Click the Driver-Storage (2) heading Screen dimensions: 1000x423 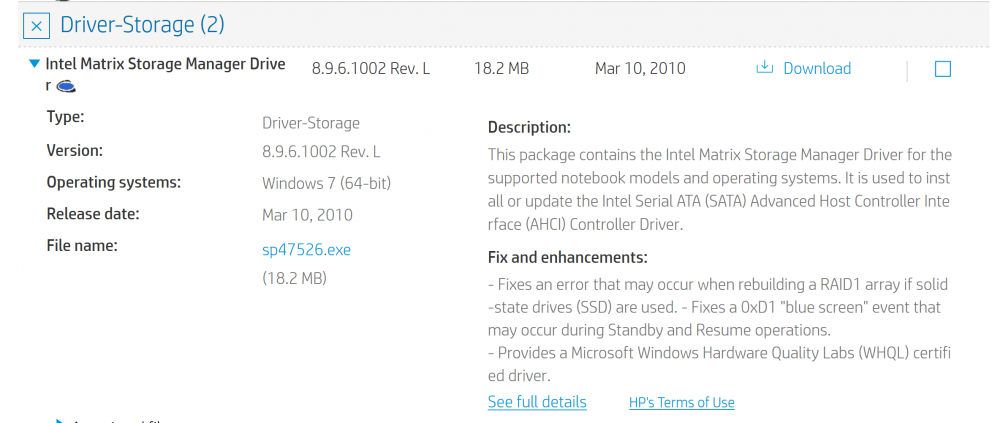click(142, 25)
